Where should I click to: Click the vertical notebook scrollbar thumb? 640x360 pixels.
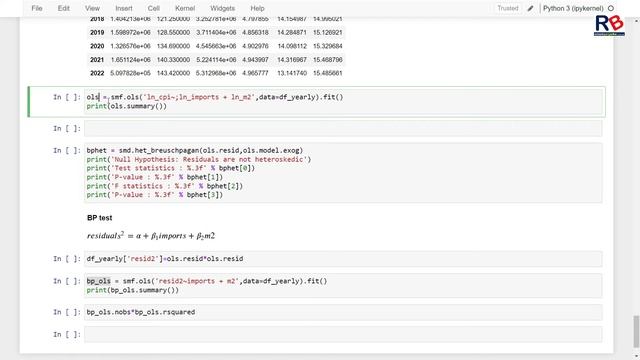[636, 331]
